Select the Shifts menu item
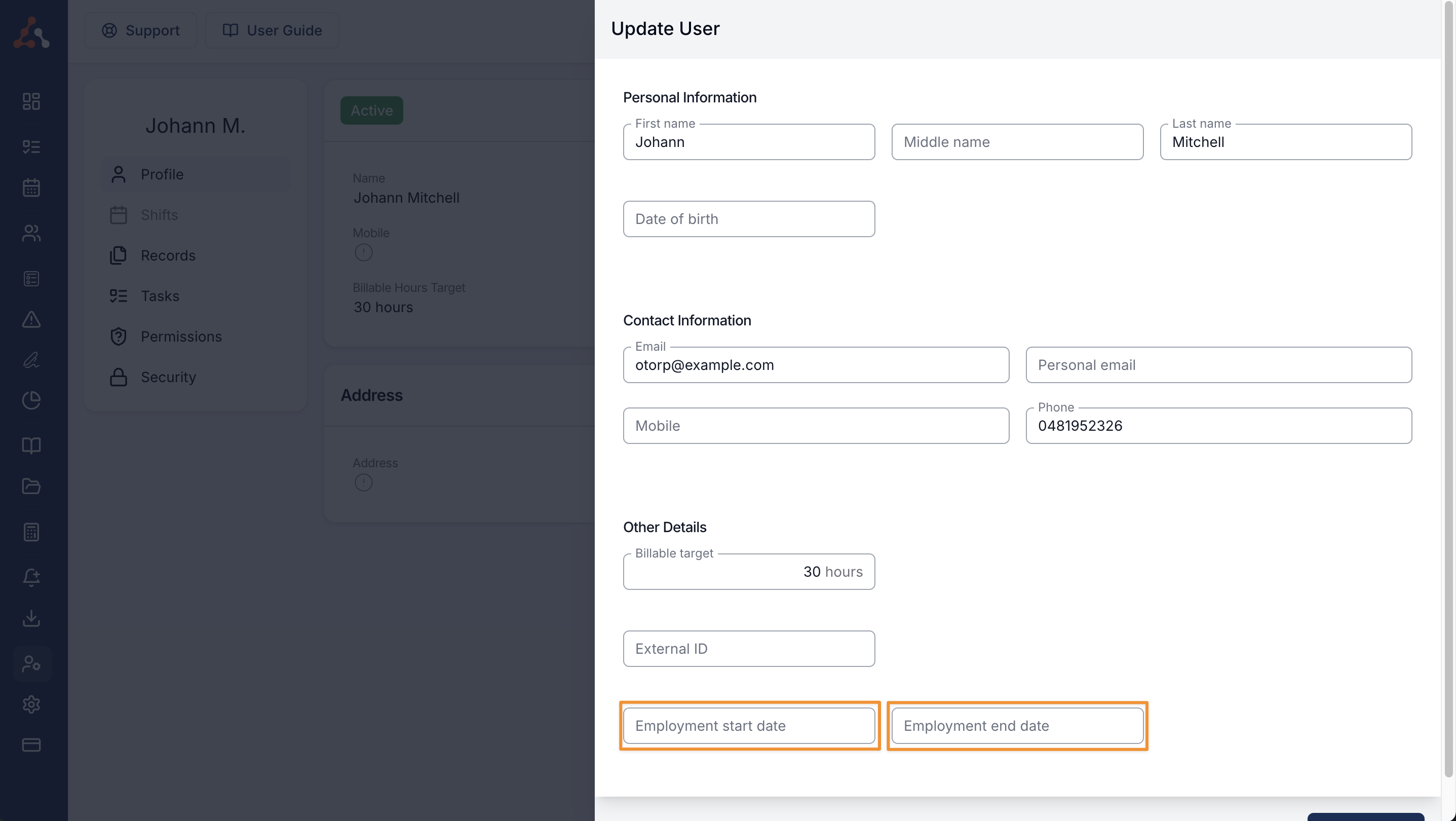 coord(196,215)
